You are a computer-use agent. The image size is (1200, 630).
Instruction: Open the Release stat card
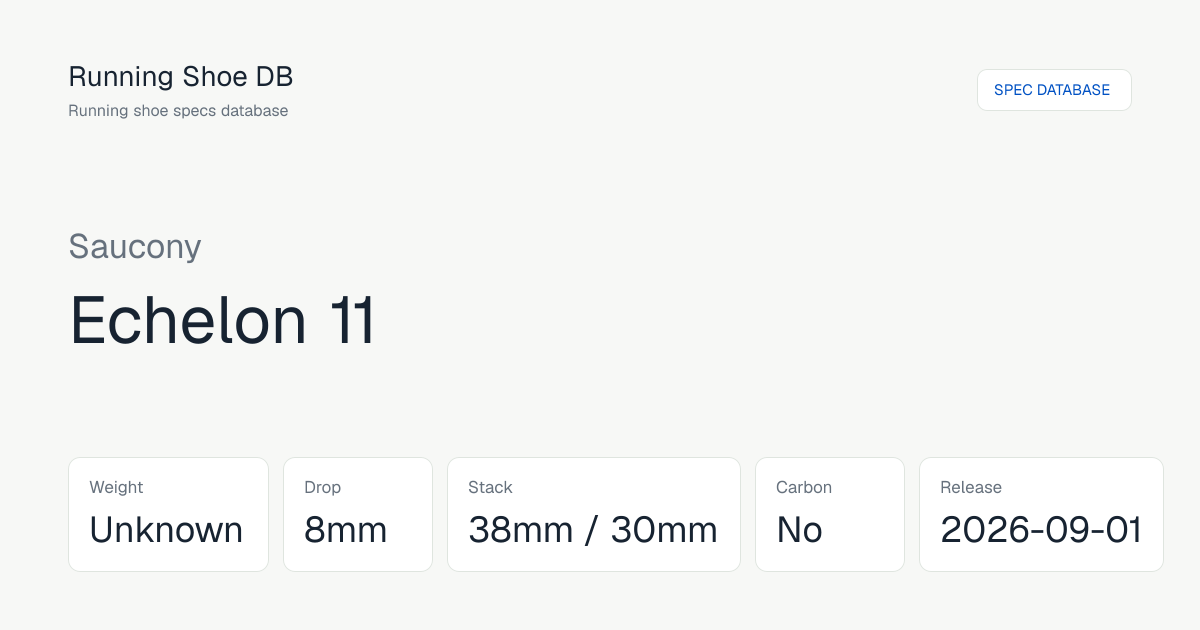coord(1041,514)
